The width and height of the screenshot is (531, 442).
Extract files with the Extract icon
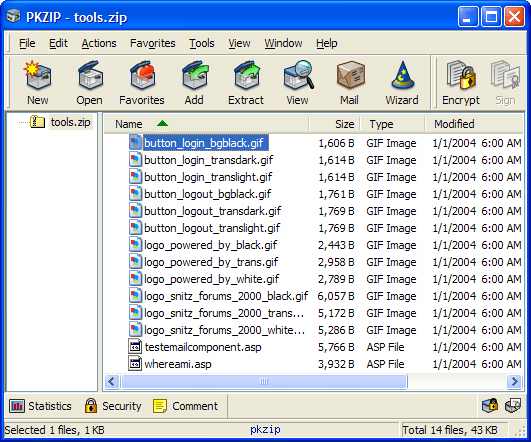click(x=247, y=77)
